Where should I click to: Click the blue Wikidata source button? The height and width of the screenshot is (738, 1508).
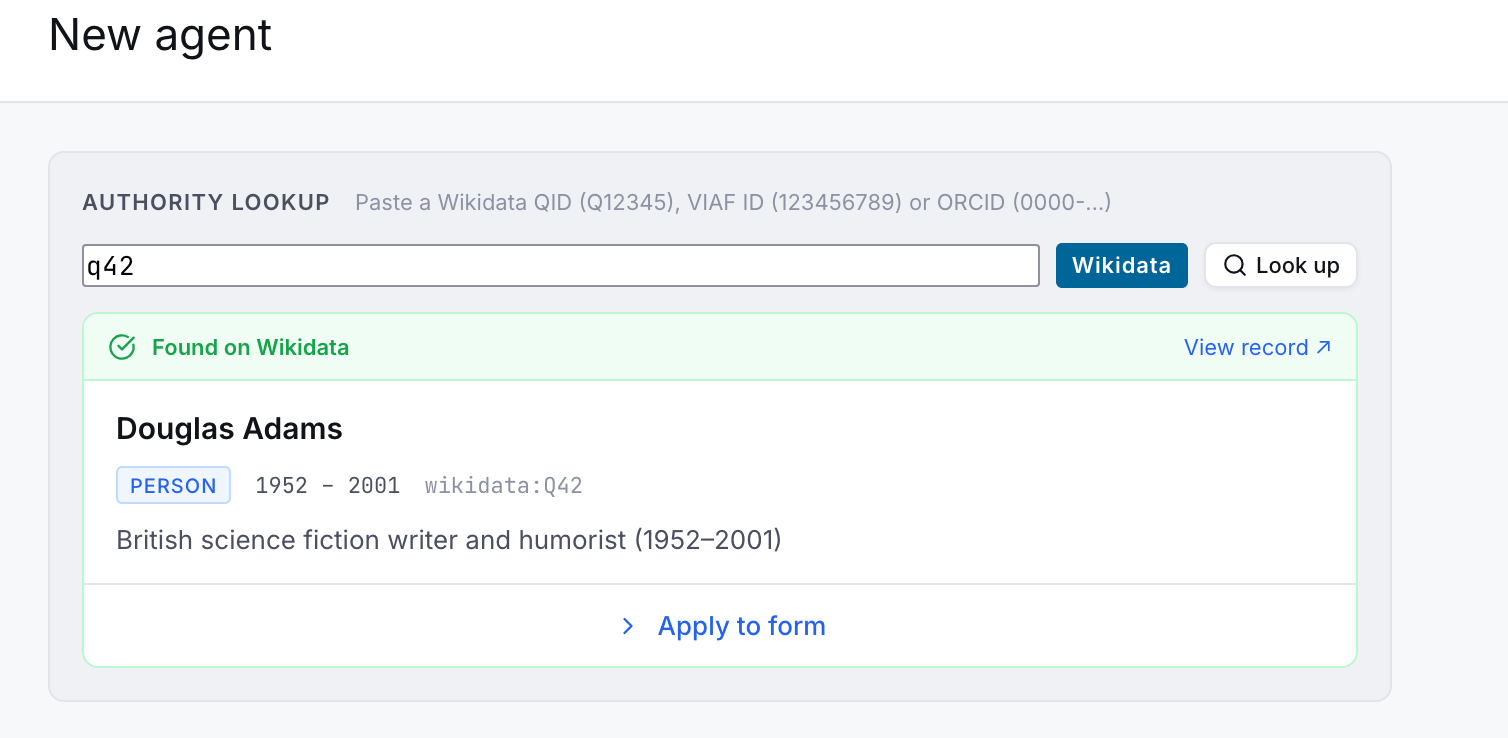(x=1121, y=265)
